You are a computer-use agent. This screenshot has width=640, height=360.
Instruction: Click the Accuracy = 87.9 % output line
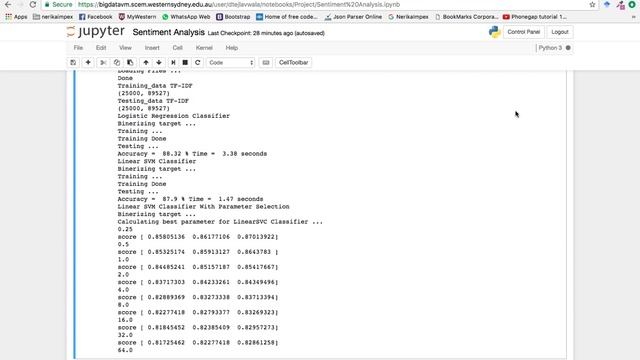tap(190, 199)
